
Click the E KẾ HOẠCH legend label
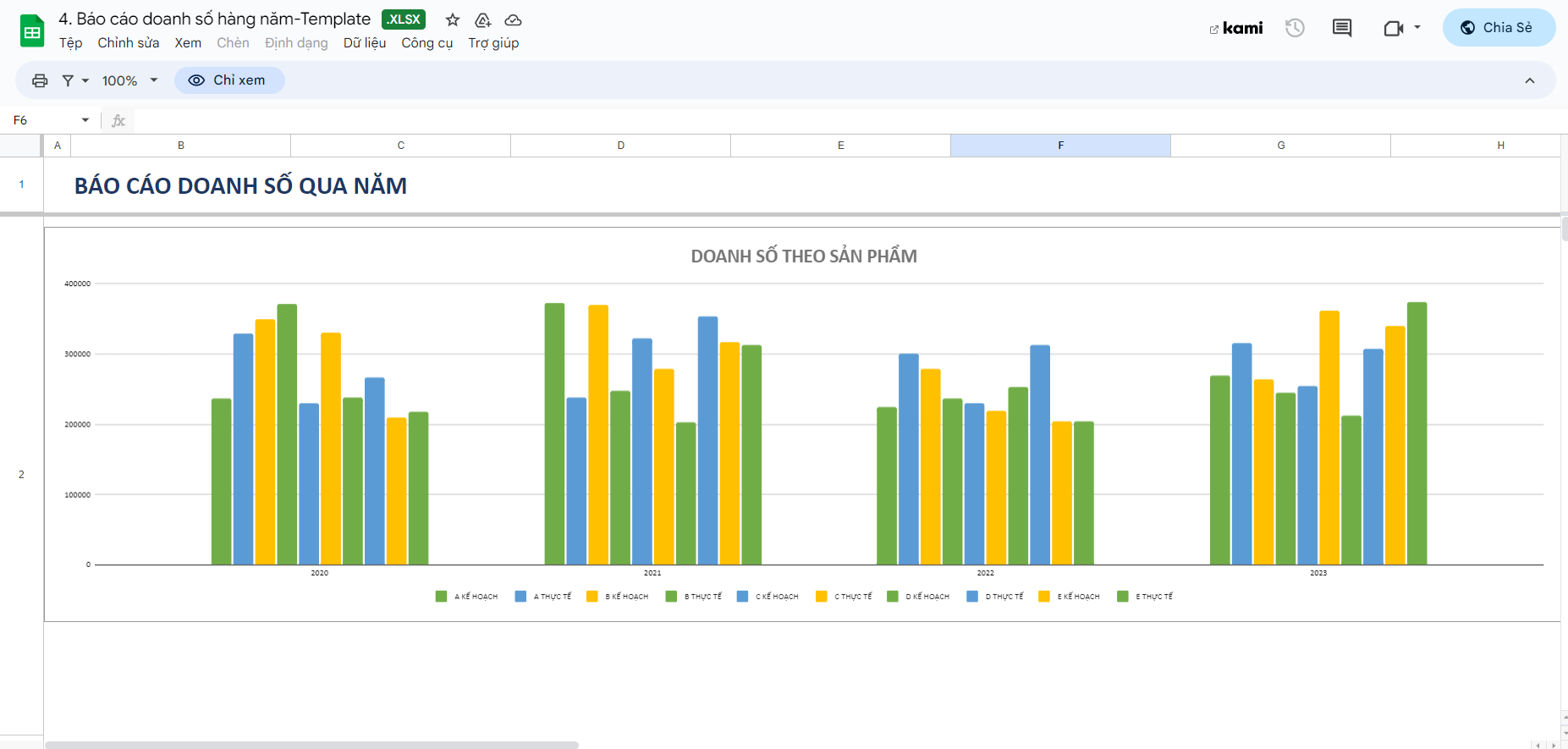click(x=1078, y=597)
